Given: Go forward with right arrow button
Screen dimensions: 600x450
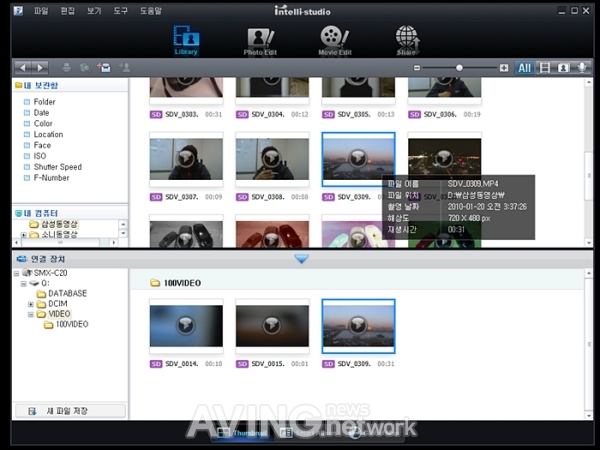Looking at the screenshot, I should 40,68.
